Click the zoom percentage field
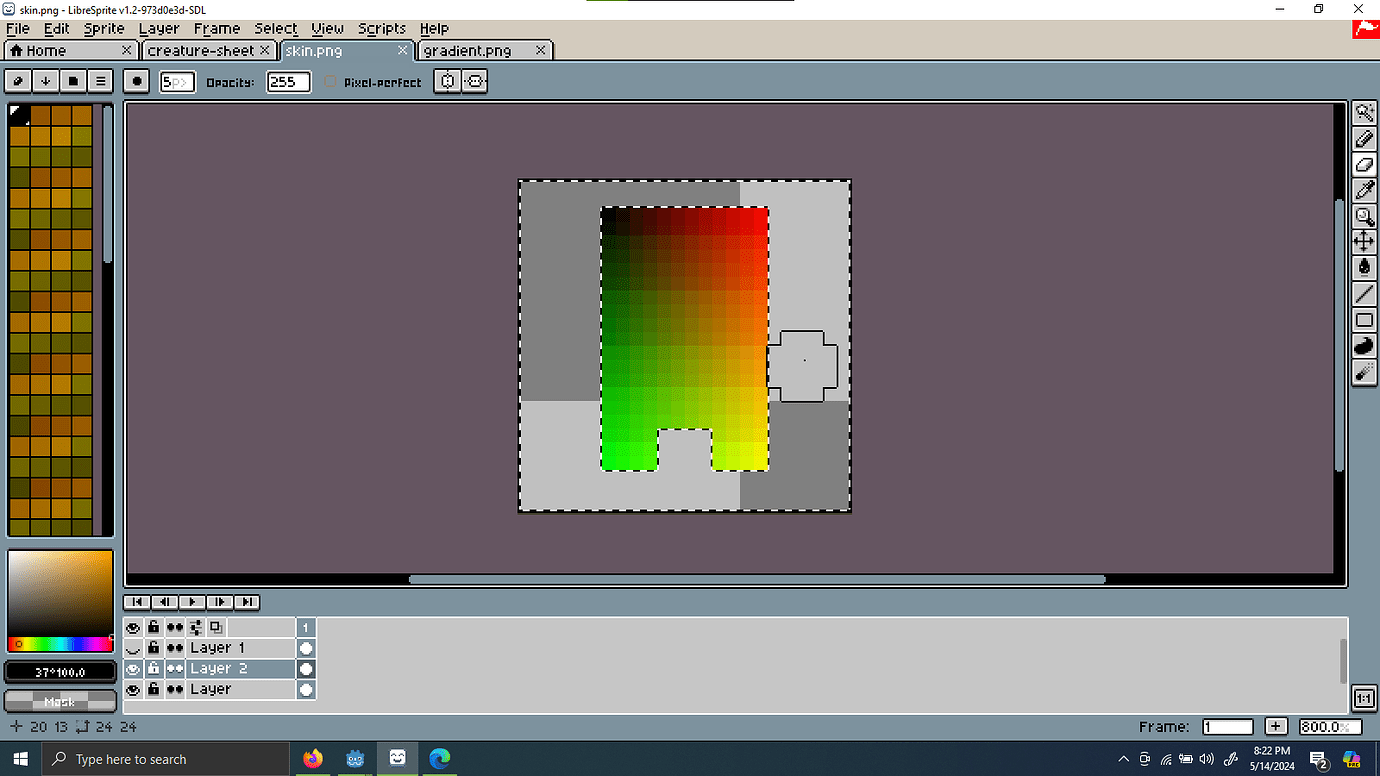 (x=1328, y=727)
